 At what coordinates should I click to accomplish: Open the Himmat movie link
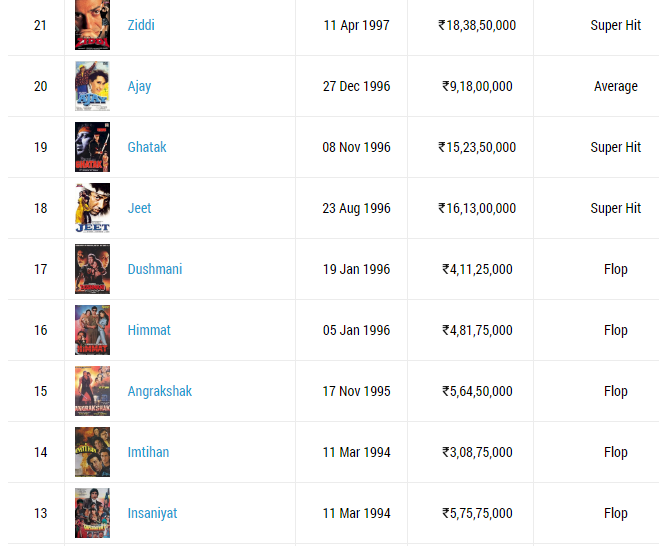149,330
